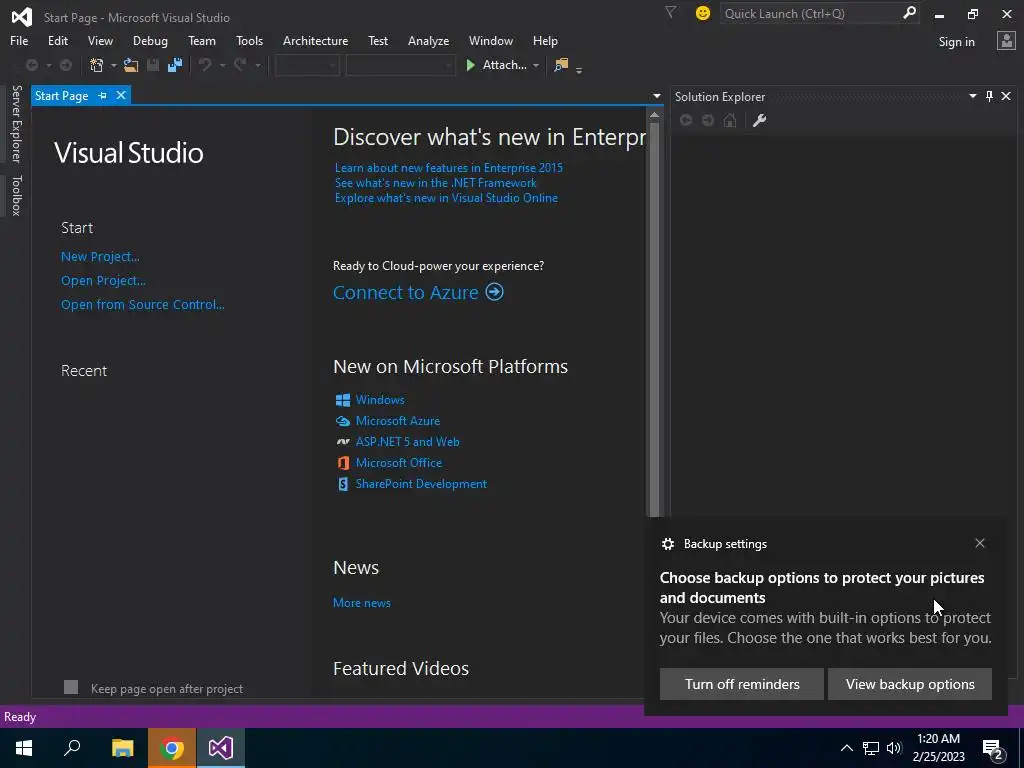The image size is (1024, 768).
Task: Click the More news link
Action: pyautogui.click(x=362, y=603)
